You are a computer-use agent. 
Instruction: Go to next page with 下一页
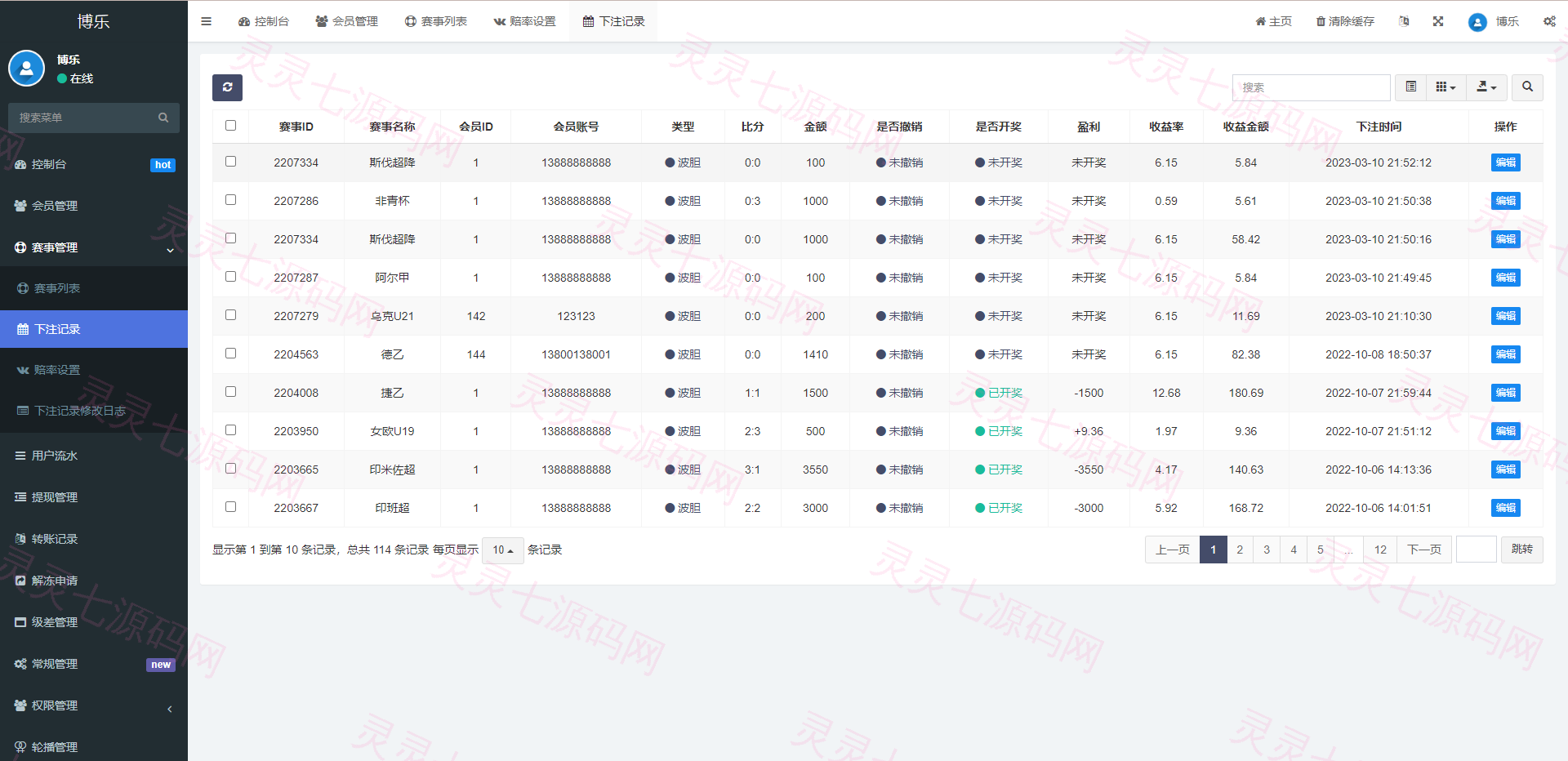point(1424,550)
